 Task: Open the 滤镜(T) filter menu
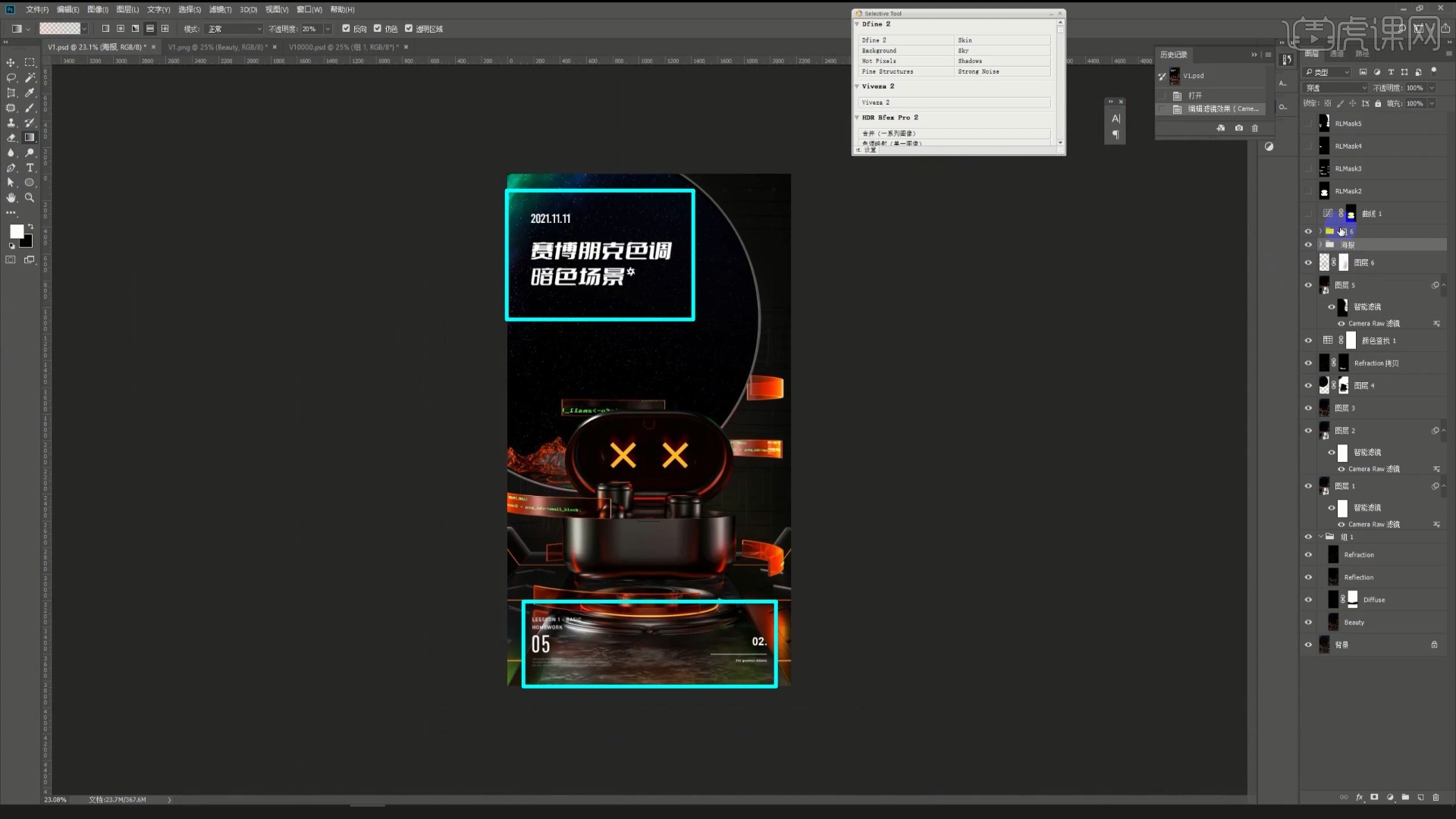220,10
